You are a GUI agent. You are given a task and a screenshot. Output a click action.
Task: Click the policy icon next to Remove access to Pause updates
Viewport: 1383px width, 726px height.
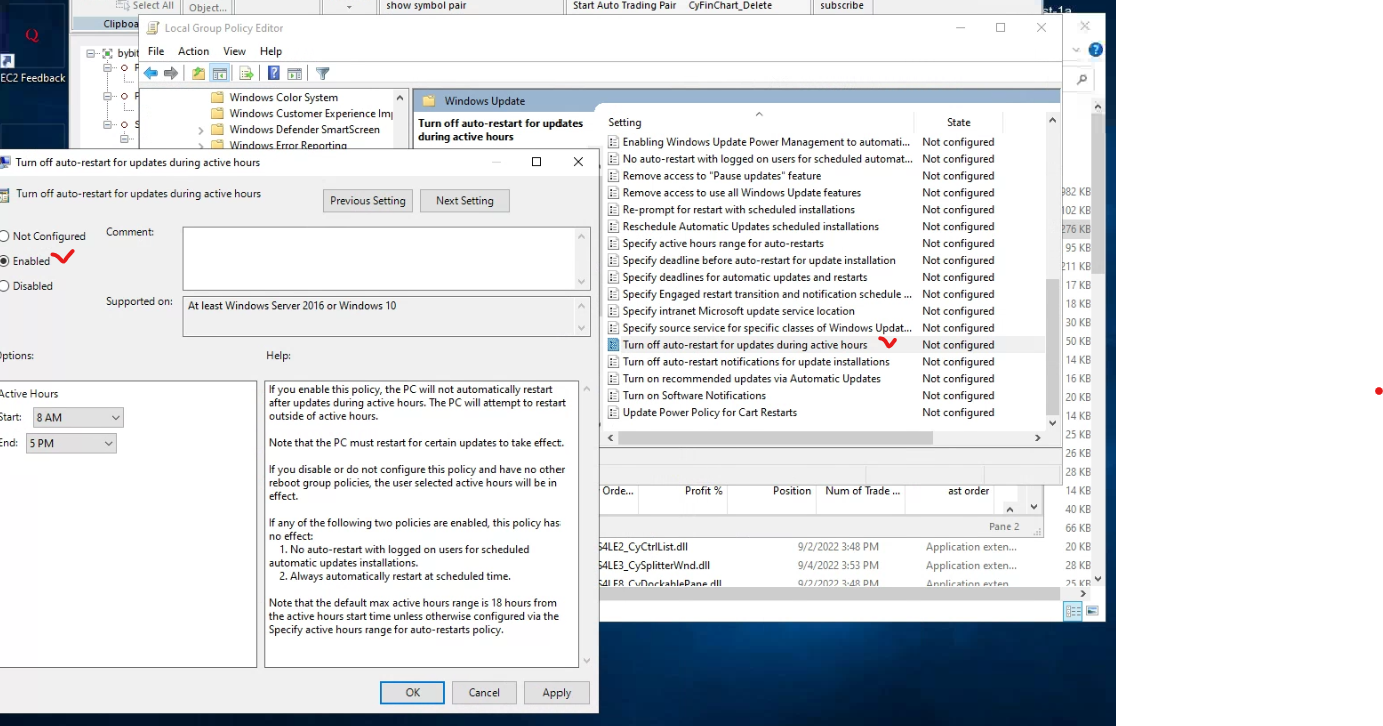(x=613, y=175)
